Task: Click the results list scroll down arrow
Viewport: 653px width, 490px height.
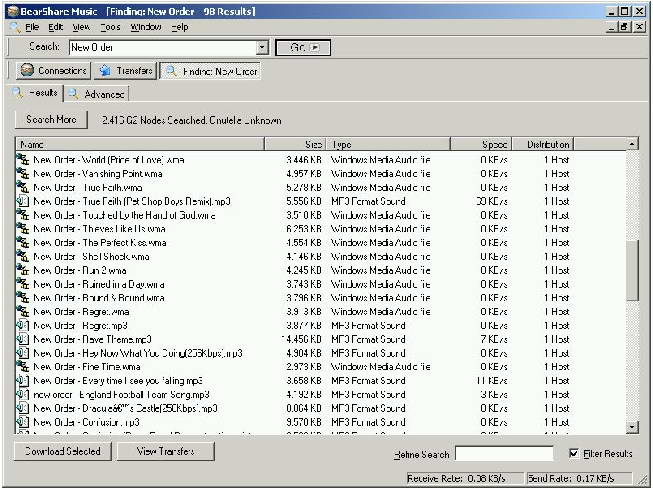Action: [632, 427]
